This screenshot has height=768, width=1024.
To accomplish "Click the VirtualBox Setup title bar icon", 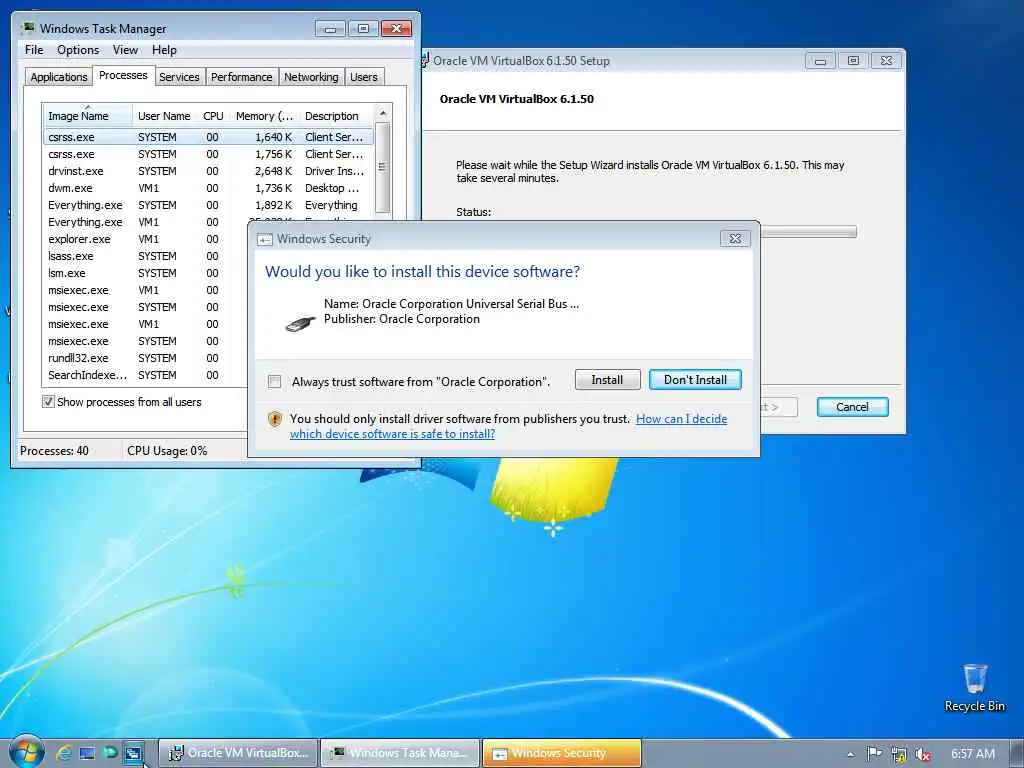I will [x=425, y=61].
